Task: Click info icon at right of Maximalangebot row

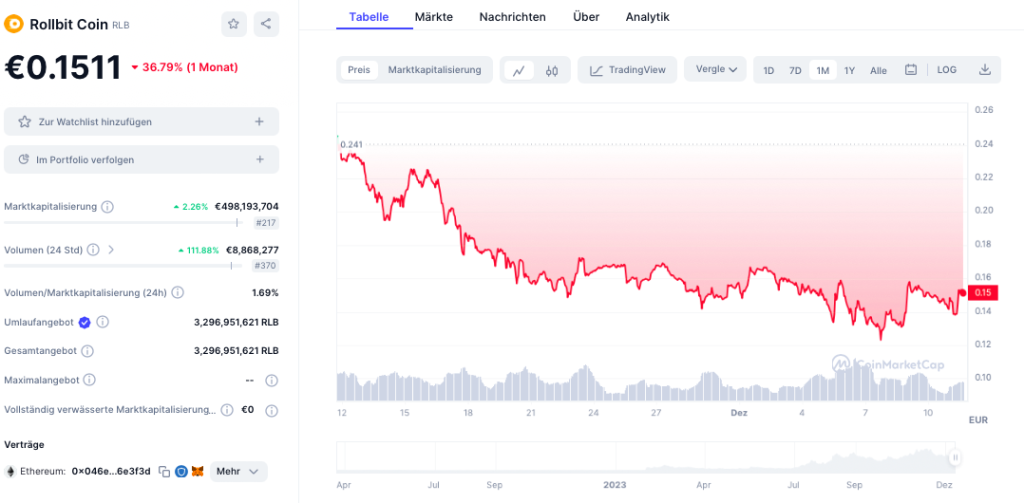Action: tap(272, 380)
